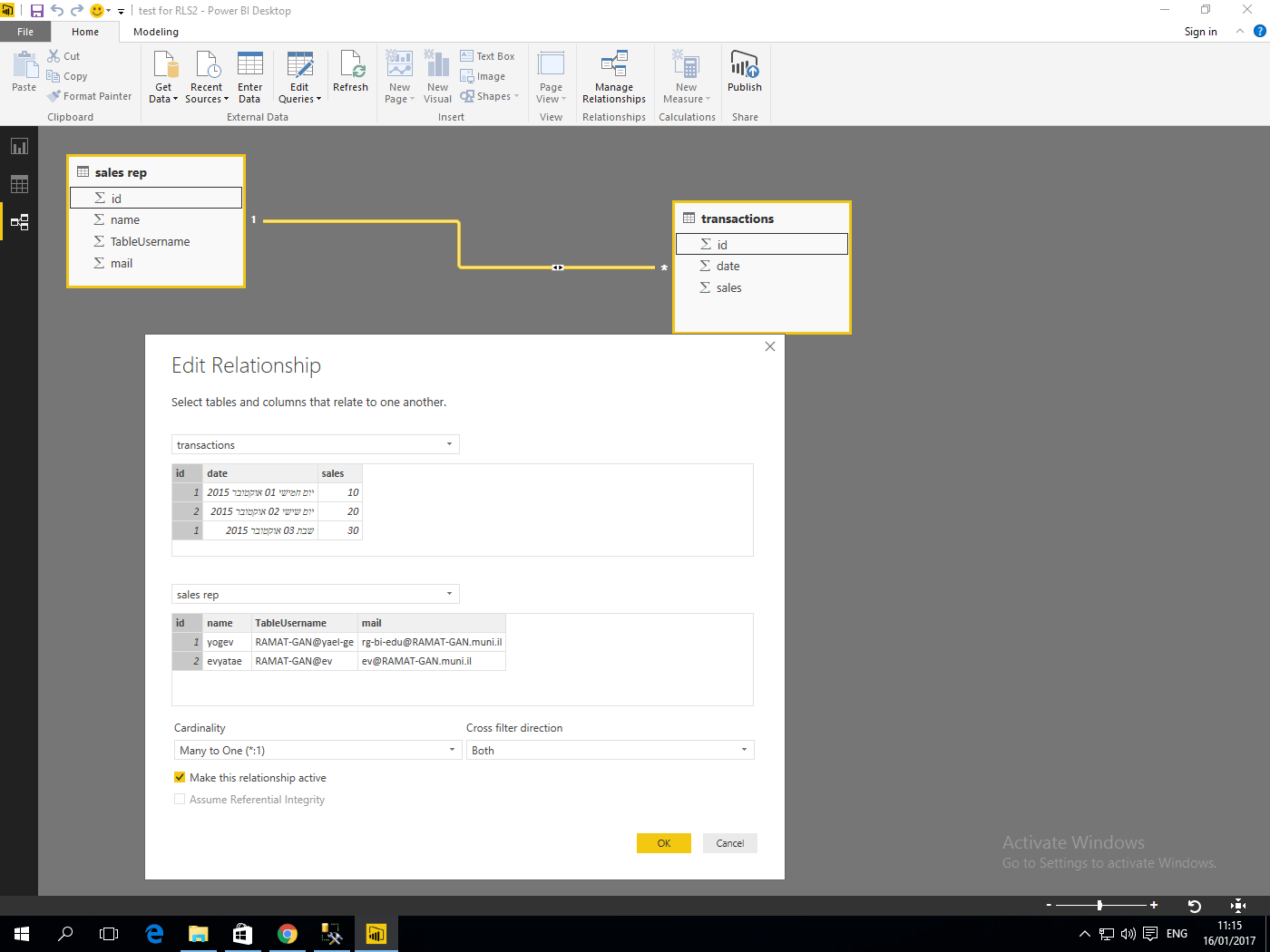Cancel the Edit Relationship dialog

[729, 842]
